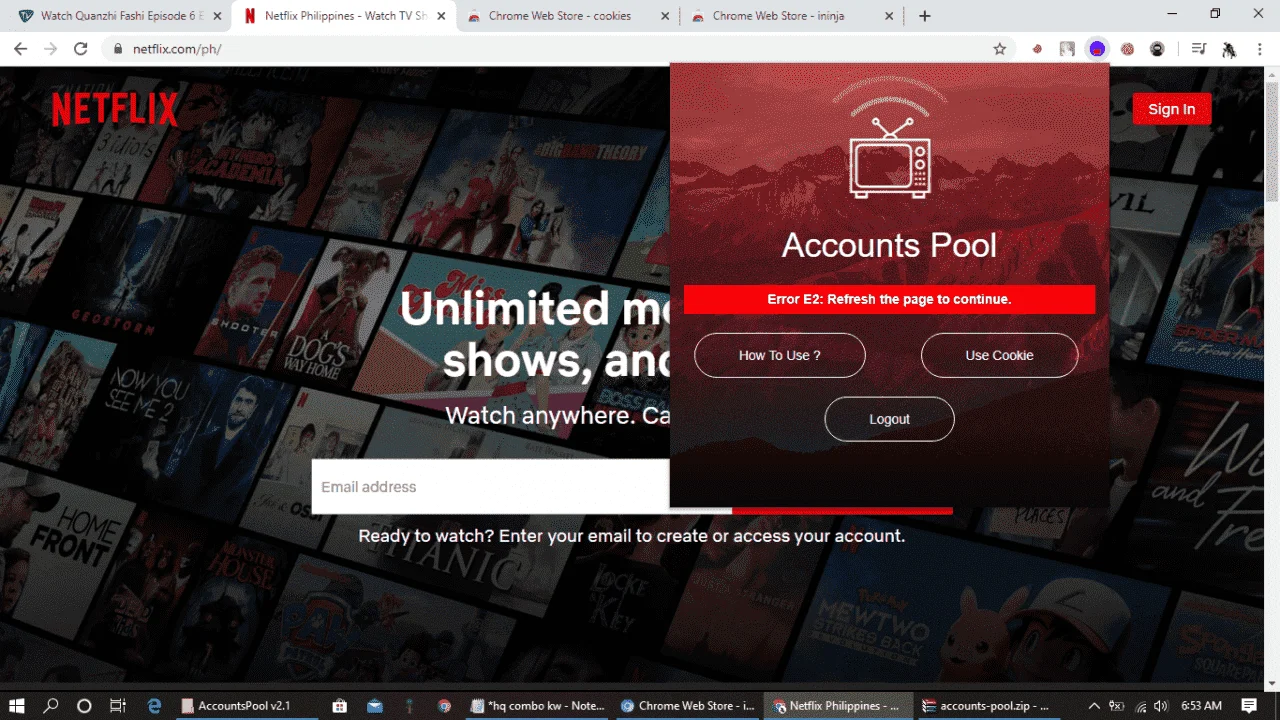Close the Chrome Web Store ininja tab
The width and height of the screenshot is (1280, 720).
coord(888,16)
